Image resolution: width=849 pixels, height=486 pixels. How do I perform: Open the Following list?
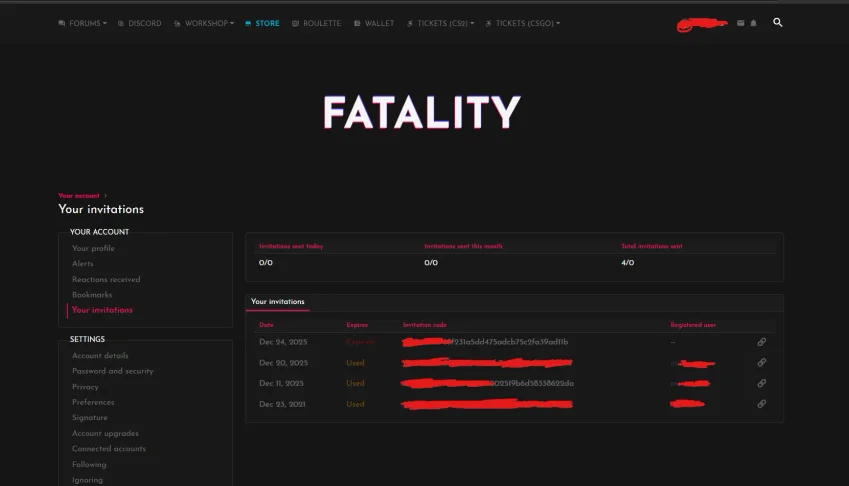pyautogui.click(x=89, y=464)
